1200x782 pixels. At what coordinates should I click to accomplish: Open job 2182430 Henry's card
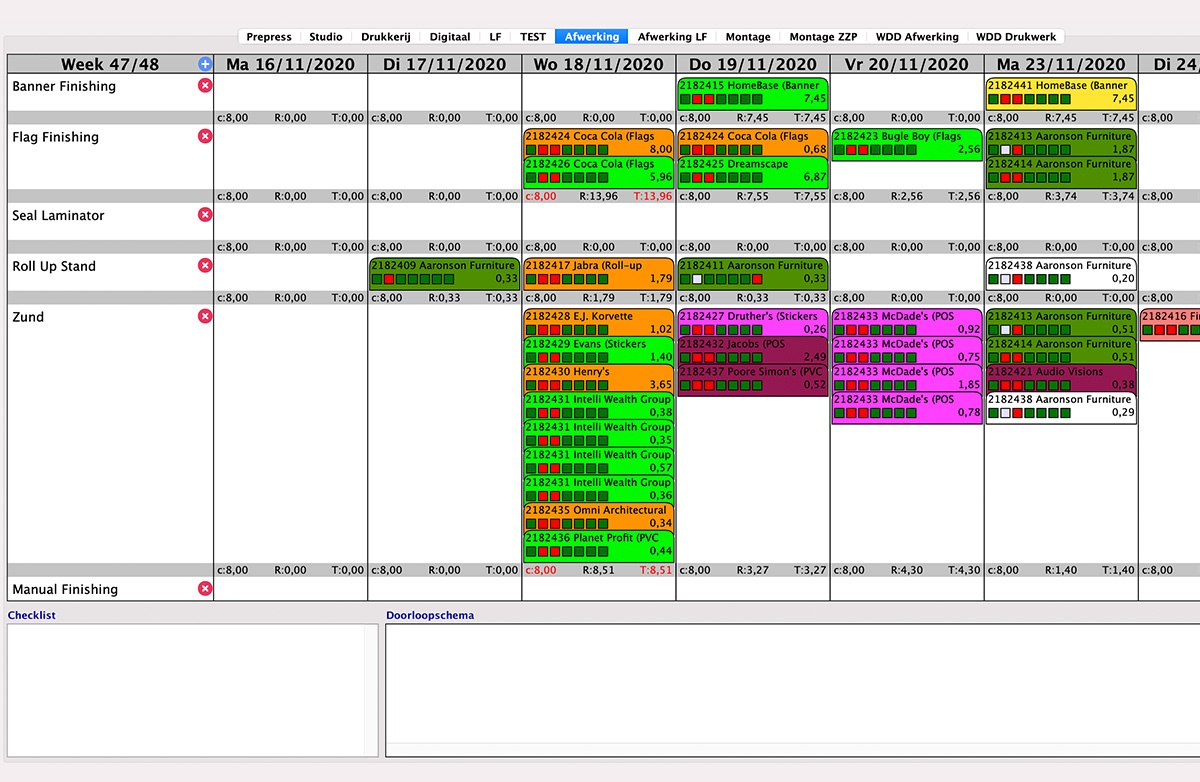[x=599, y=378]
